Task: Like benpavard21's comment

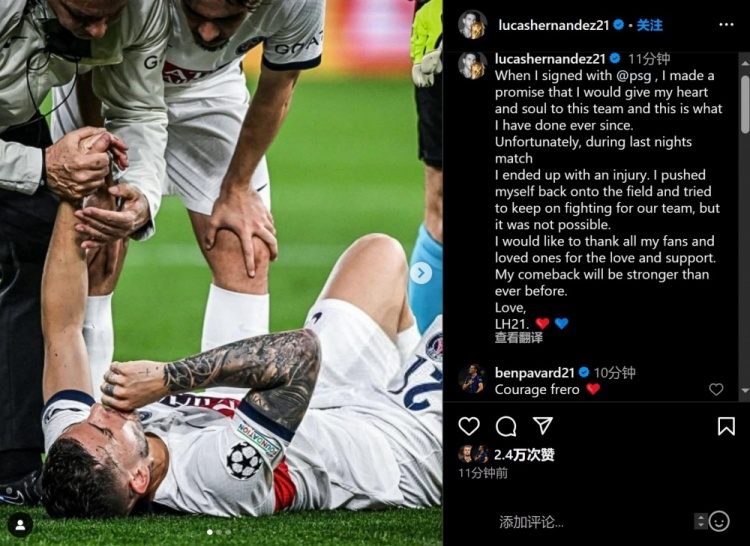Action: [x=716, y=389]
